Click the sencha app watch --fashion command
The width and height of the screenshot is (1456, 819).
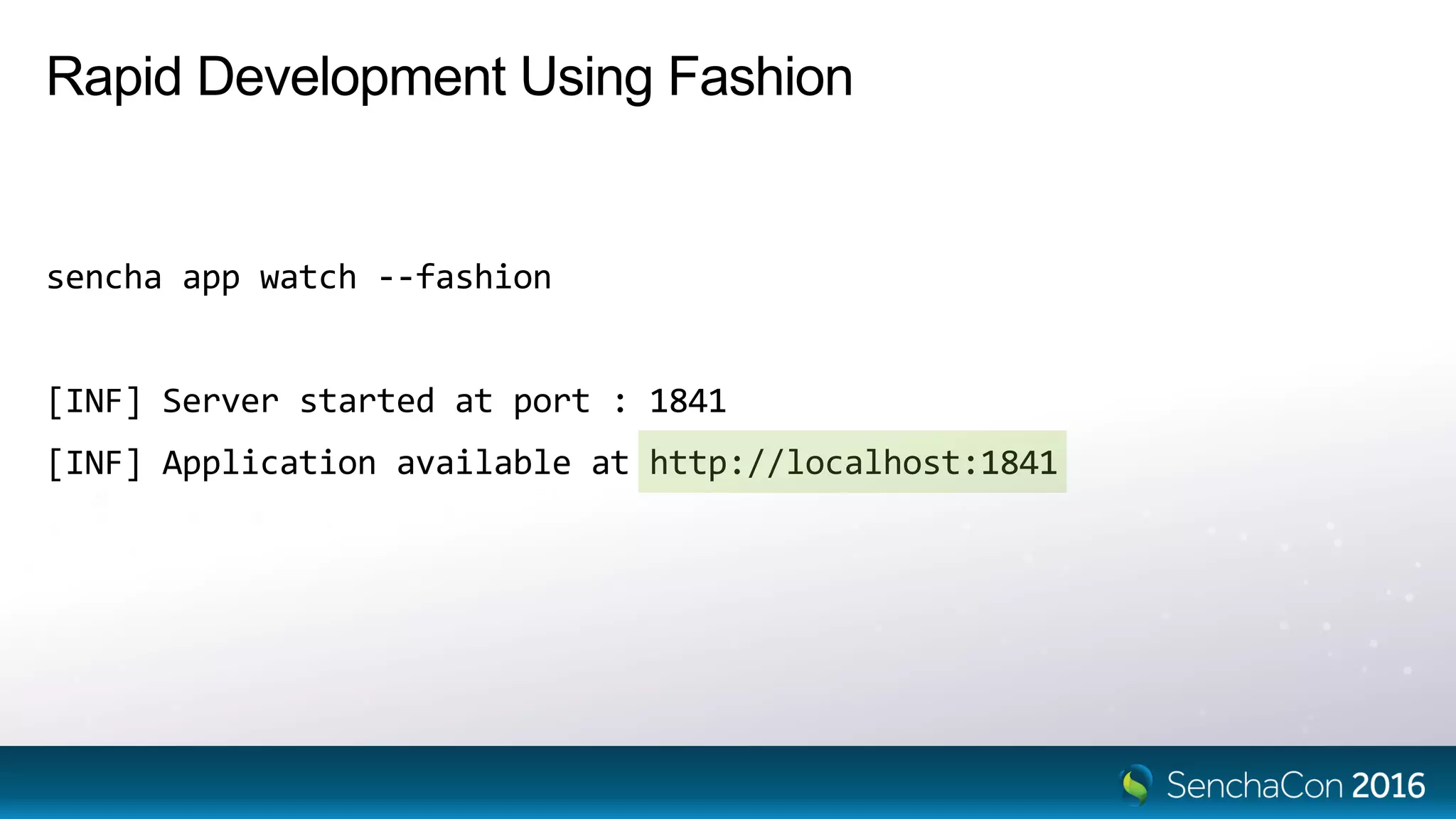click(299, 277)
